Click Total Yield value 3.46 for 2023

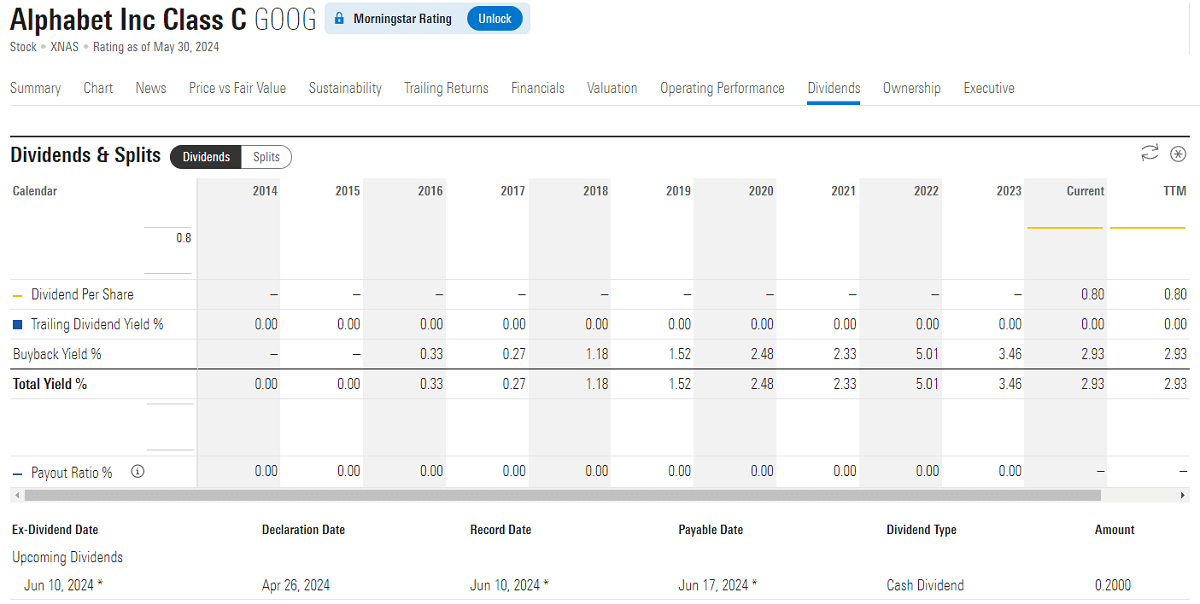tap(1010, 384)
